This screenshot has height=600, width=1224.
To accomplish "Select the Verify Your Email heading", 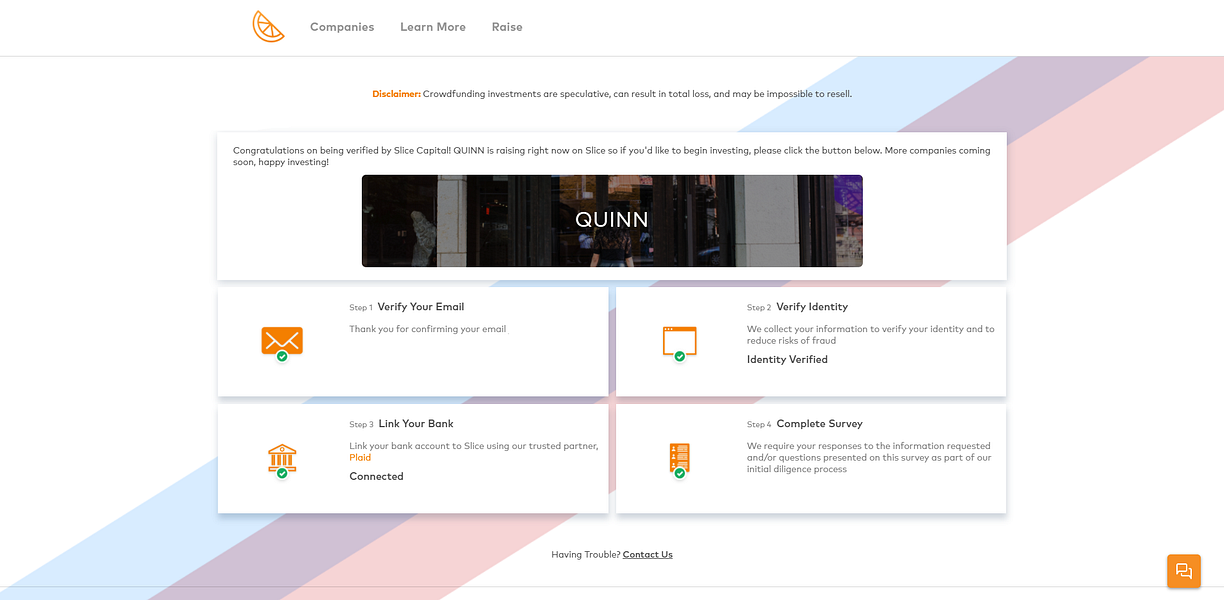I will 421,307.
